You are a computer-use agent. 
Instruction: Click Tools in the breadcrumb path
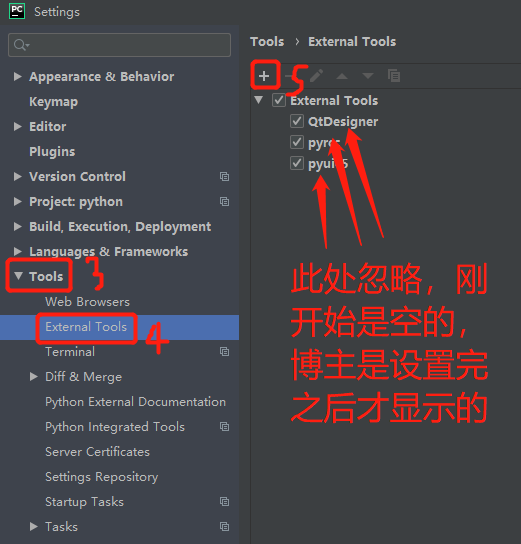267,42
